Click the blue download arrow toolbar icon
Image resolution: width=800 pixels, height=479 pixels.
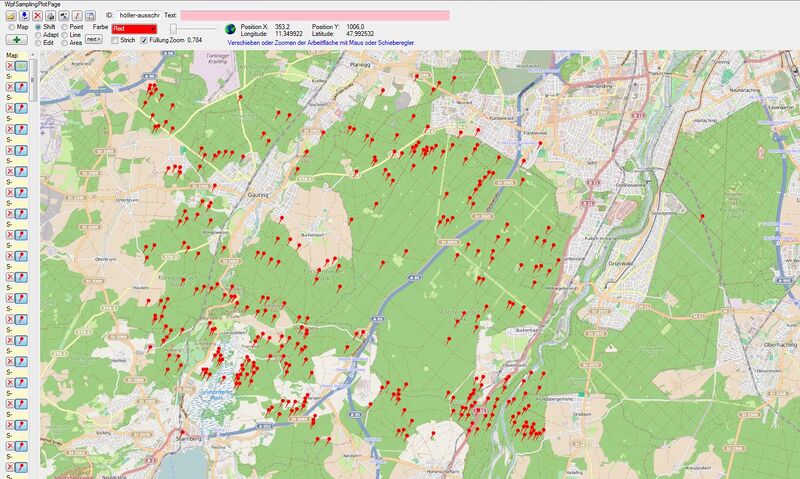coord(24,16)
